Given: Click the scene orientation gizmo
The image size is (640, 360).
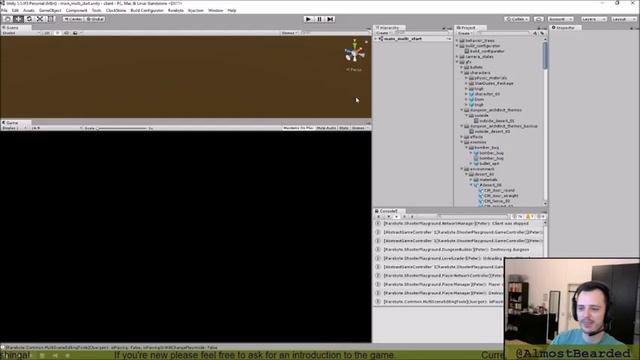Looking at the screenshot, I should [354, 52].
